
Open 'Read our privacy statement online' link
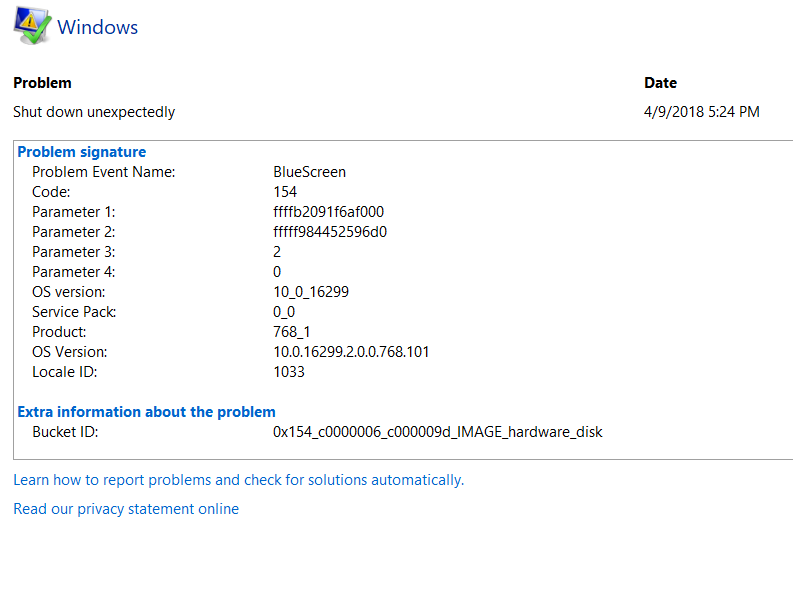[126, 508]
